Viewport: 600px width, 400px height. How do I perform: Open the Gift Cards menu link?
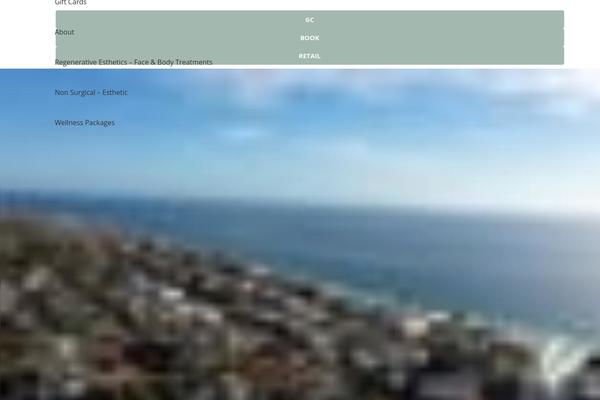(x=70, y=2)
